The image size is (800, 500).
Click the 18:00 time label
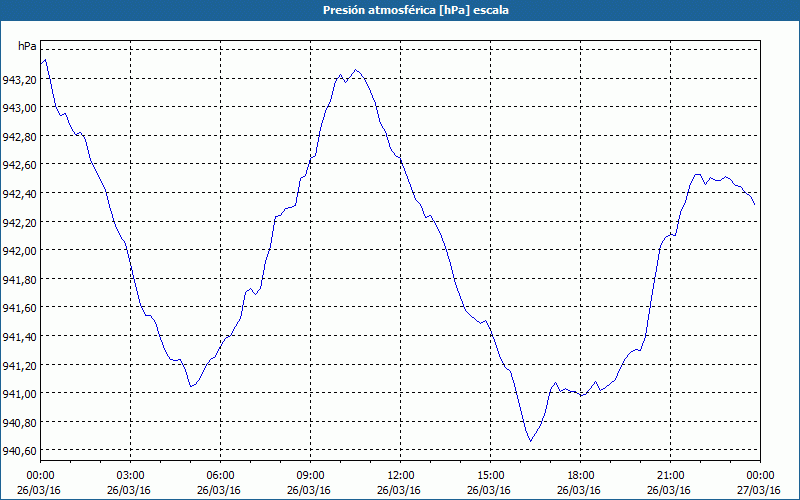point(581,476)
